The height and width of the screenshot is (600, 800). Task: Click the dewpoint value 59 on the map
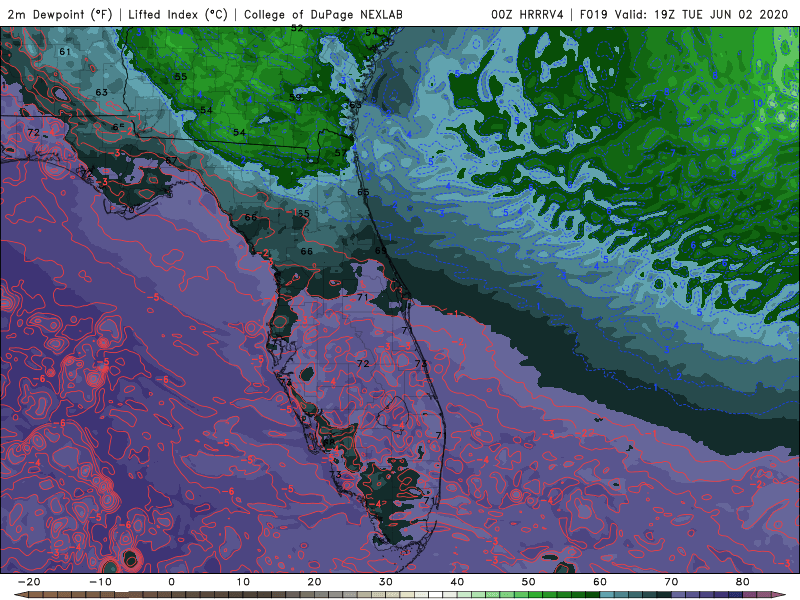coord(295,97)
